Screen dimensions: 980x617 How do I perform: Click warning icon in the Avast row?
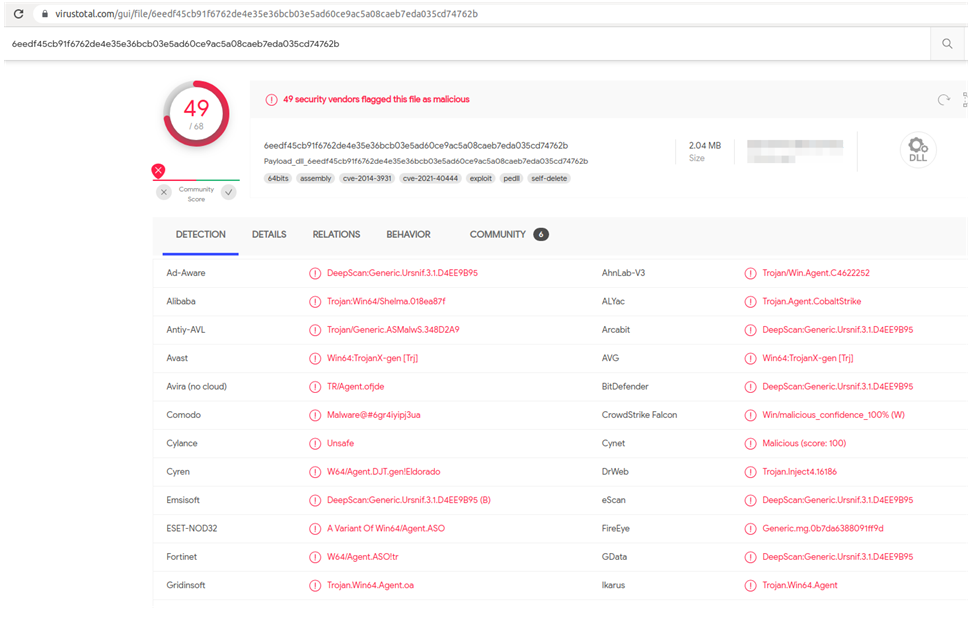click(x=315, y=358)
